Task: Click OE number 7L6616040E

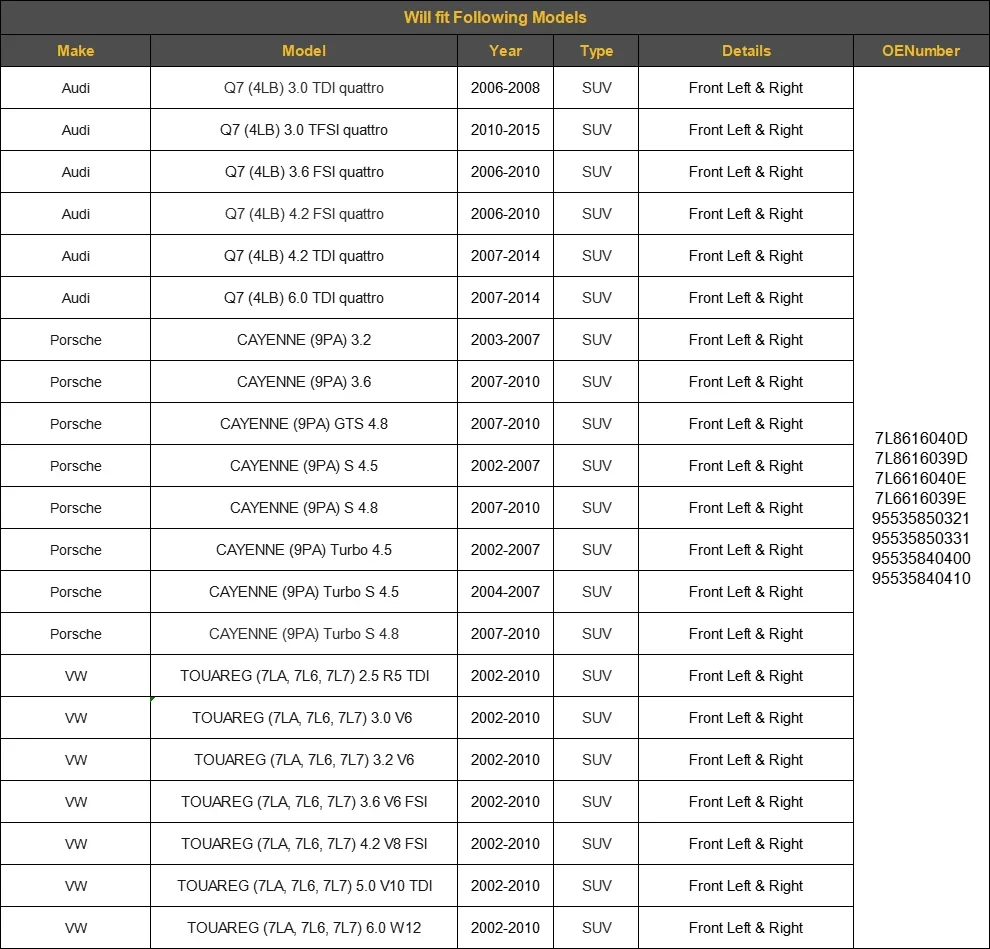Action: click(921, 478)
